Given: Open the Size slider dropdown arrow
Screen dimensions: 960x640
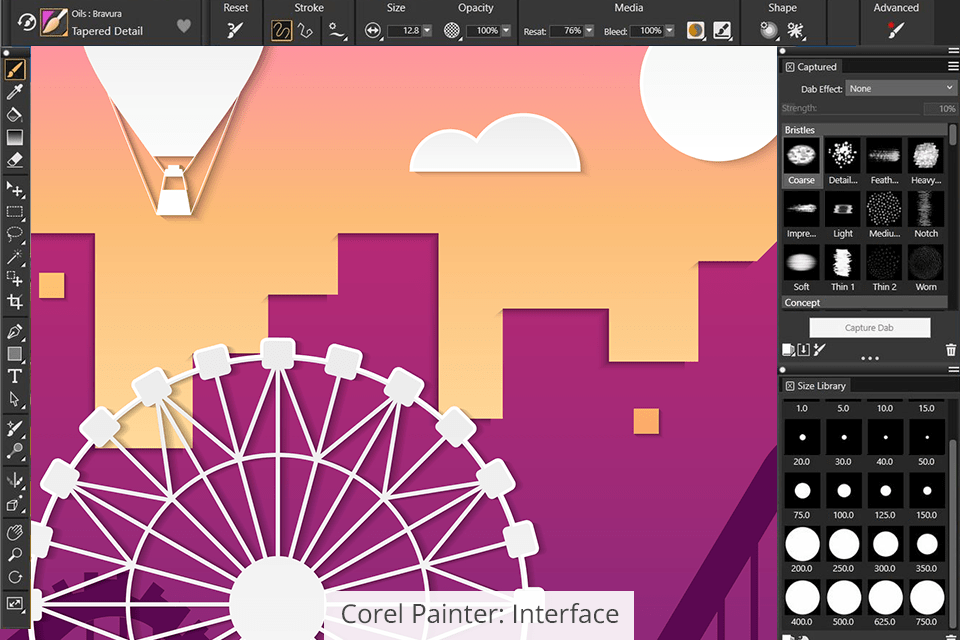Looking at the screenshot, I should tap(427, 30).
